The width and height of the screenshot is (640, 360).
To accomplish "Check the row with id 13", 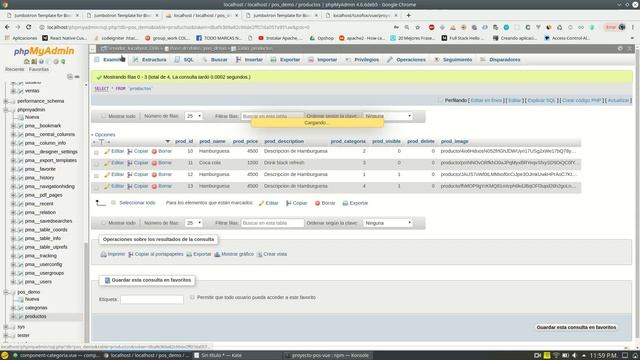I will pyautogui.click(x=96, y=187).
